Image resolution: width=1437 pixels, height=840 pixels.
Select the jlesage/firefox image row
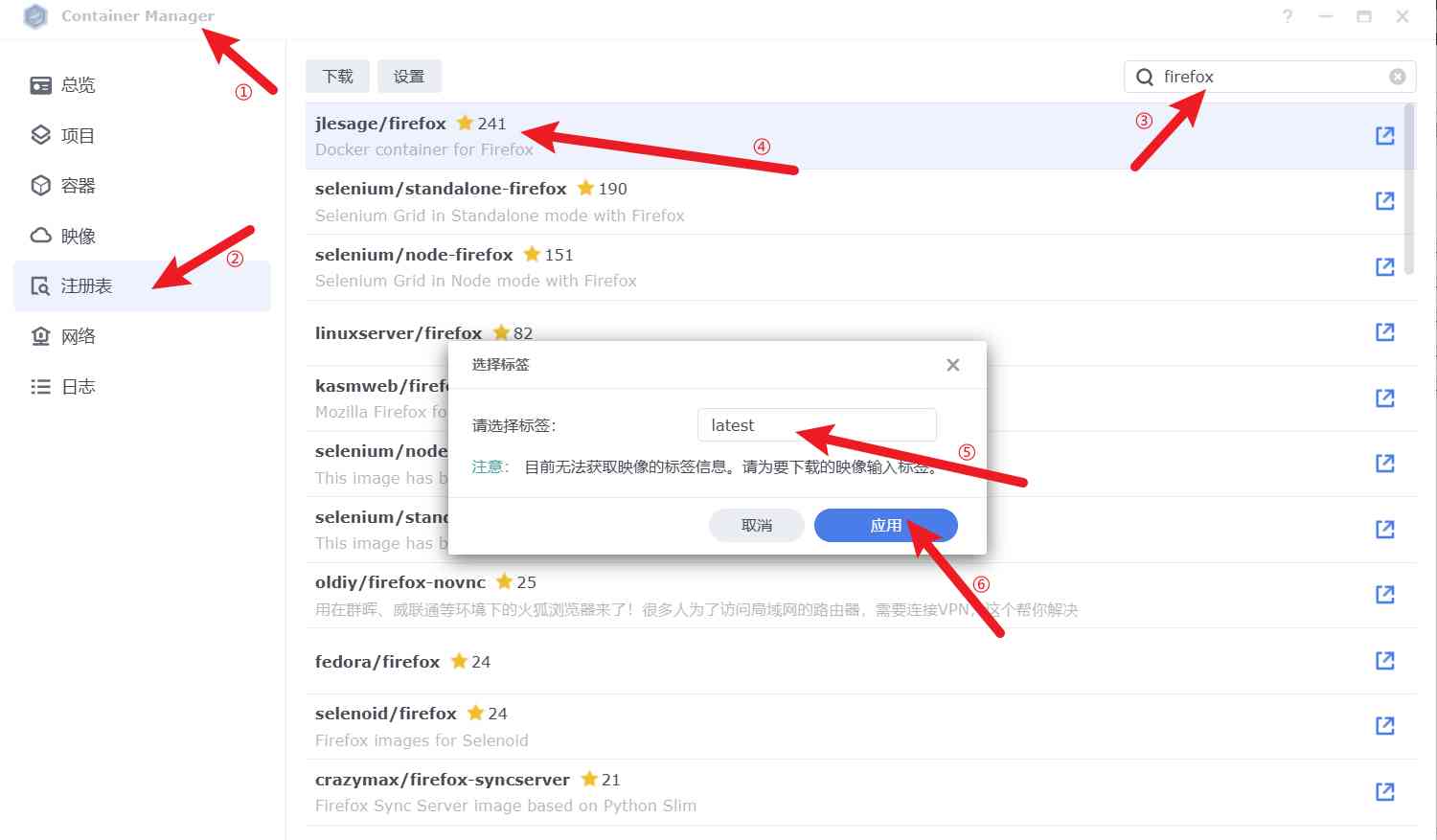tap(860, 136)
